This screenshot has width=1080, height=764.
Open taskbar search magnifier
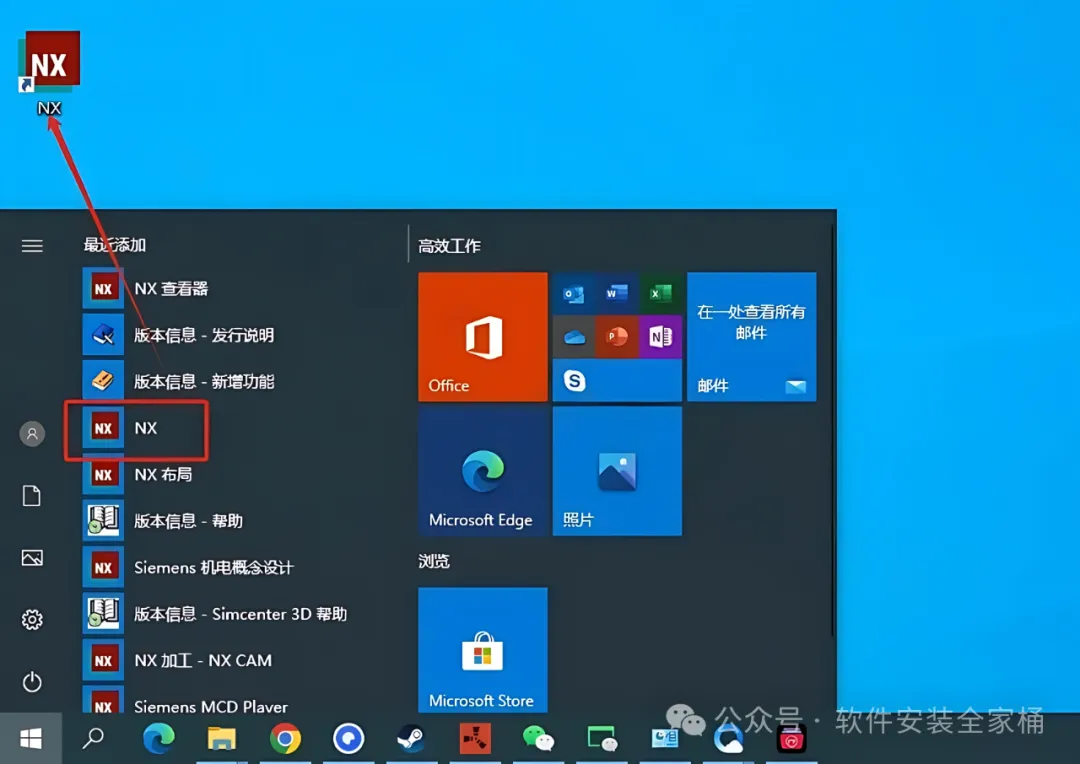pyautogui.click(x=93, y=739)
